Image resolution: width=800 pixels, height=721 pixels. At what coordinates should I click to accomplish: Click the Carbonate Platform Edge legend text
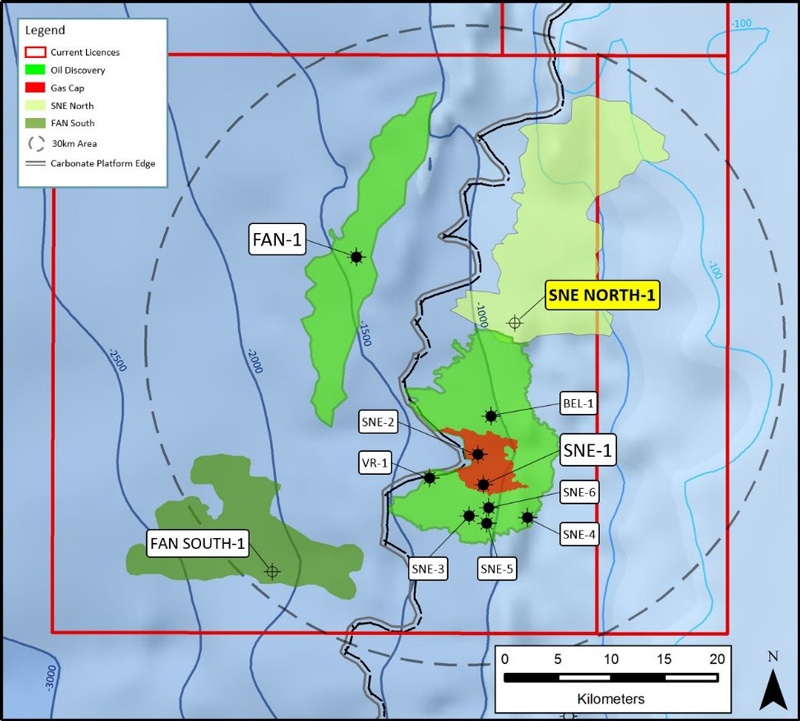pyautogui.click(x=103, y=164)
